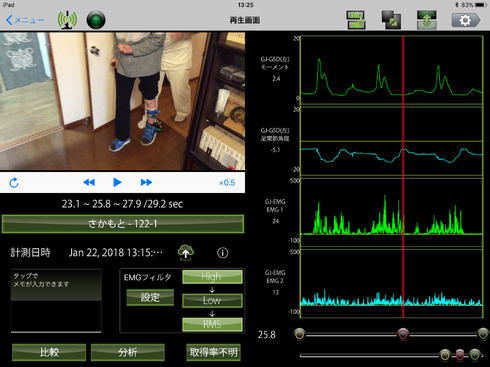
Task: Tap the 再生画面 title
Action: 245,20
